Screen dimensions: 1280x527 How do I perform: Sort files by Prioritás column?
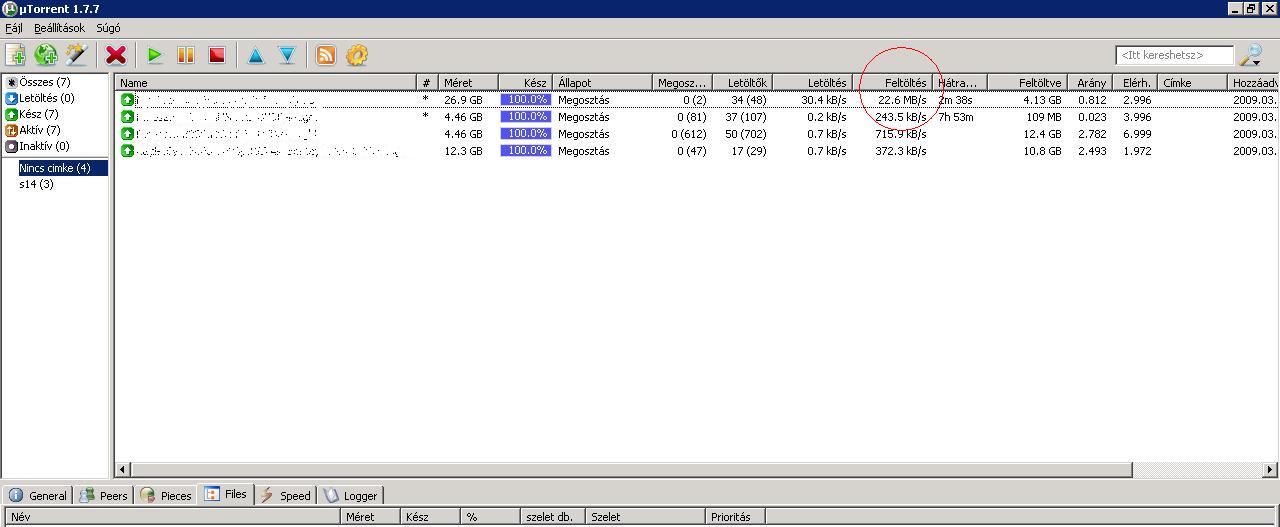coord(736,517)
